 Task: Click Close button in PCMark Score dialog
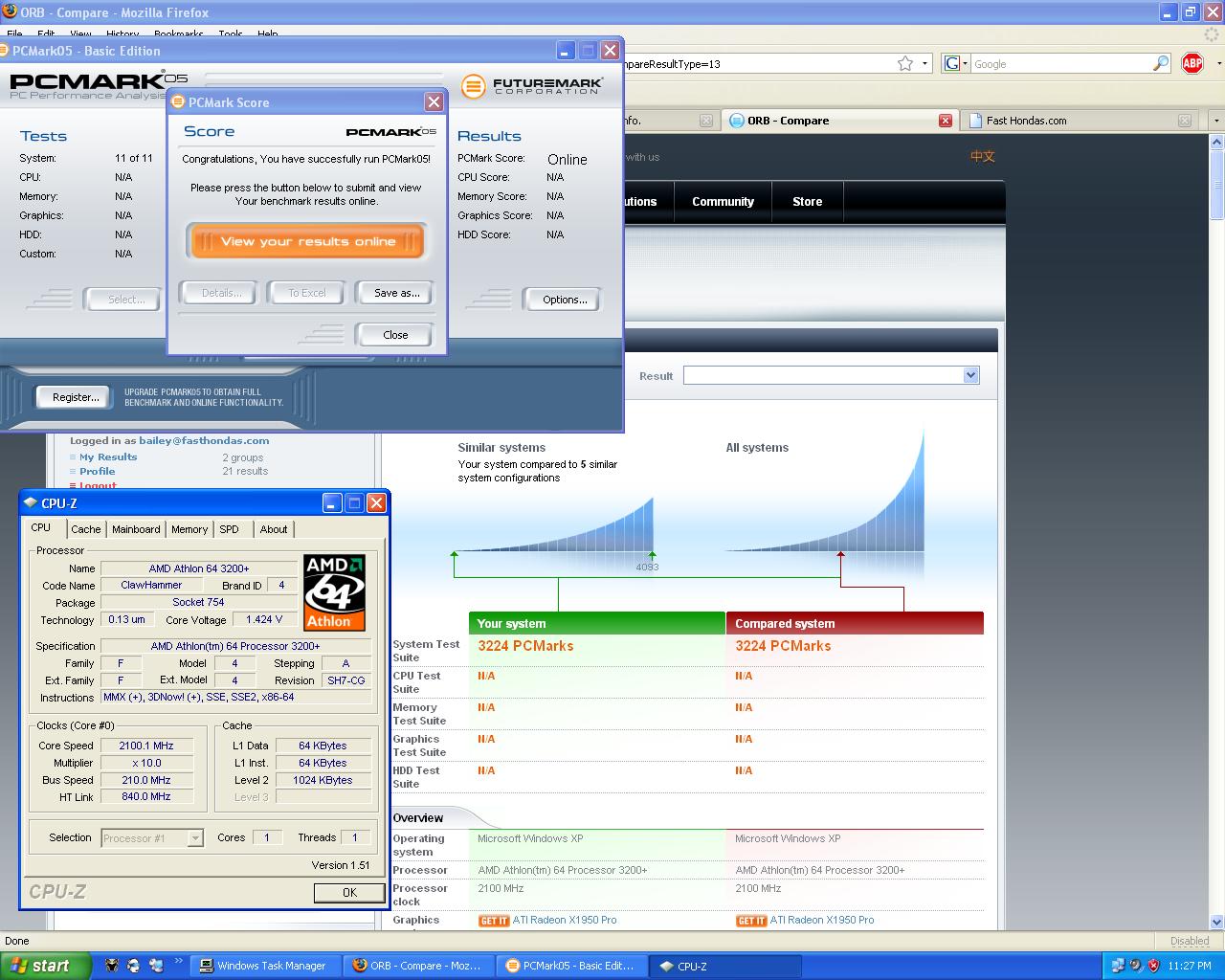[395, 335]
